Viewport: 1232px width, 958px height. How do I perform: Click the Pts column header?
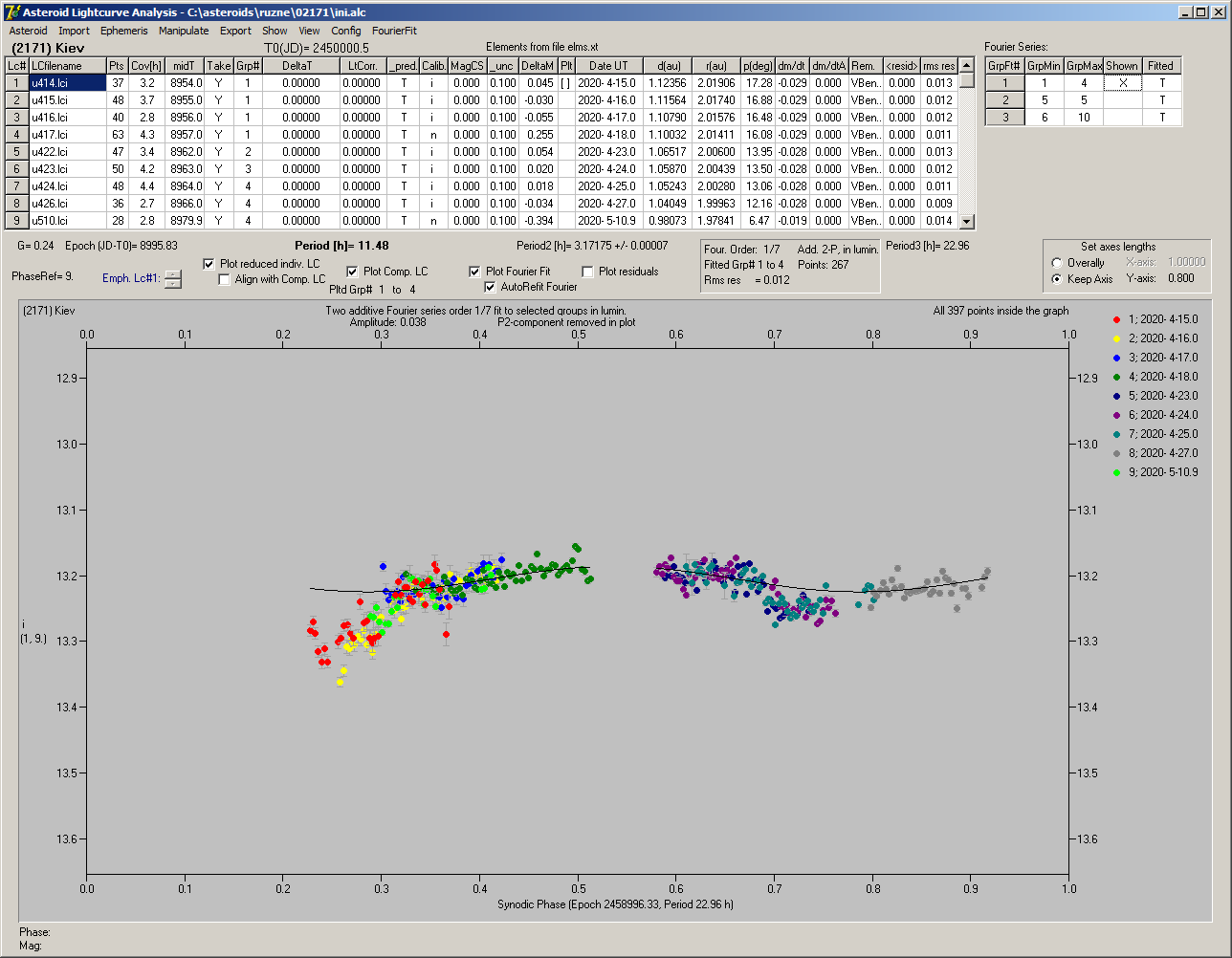pos(117,66)
